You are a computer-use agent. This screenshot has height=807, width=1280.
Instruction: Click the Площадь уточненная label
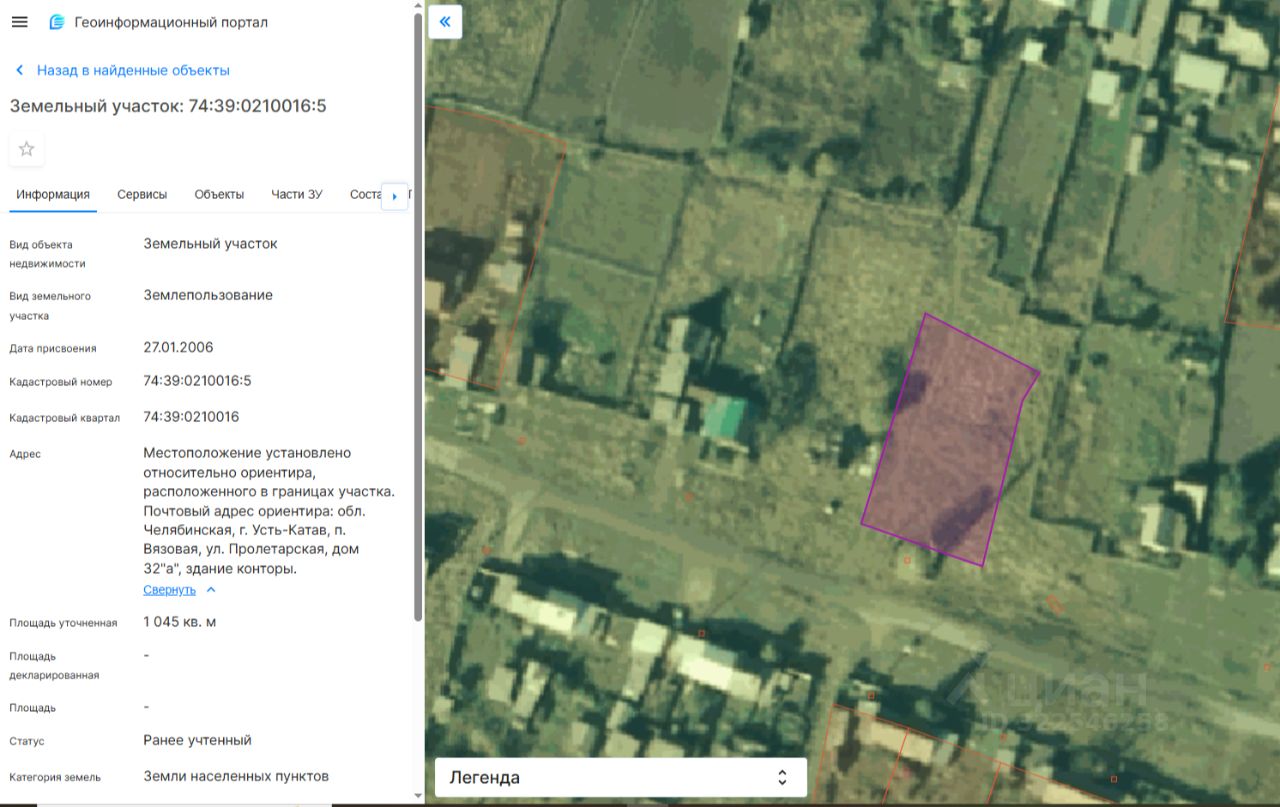[x=63, y=623]
